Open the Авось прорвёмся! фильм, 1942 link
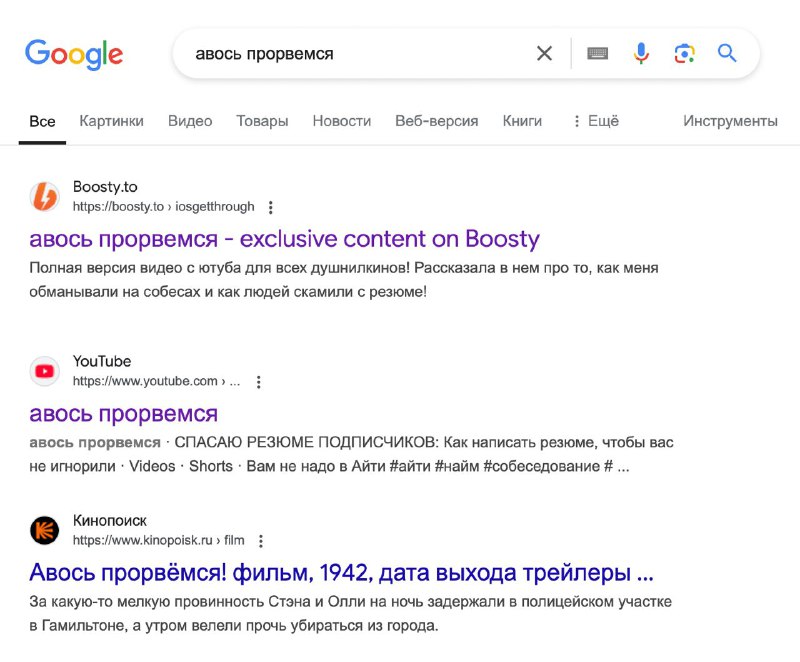The height and width of the screenshot is (662, 800). (x=341, y=573)
